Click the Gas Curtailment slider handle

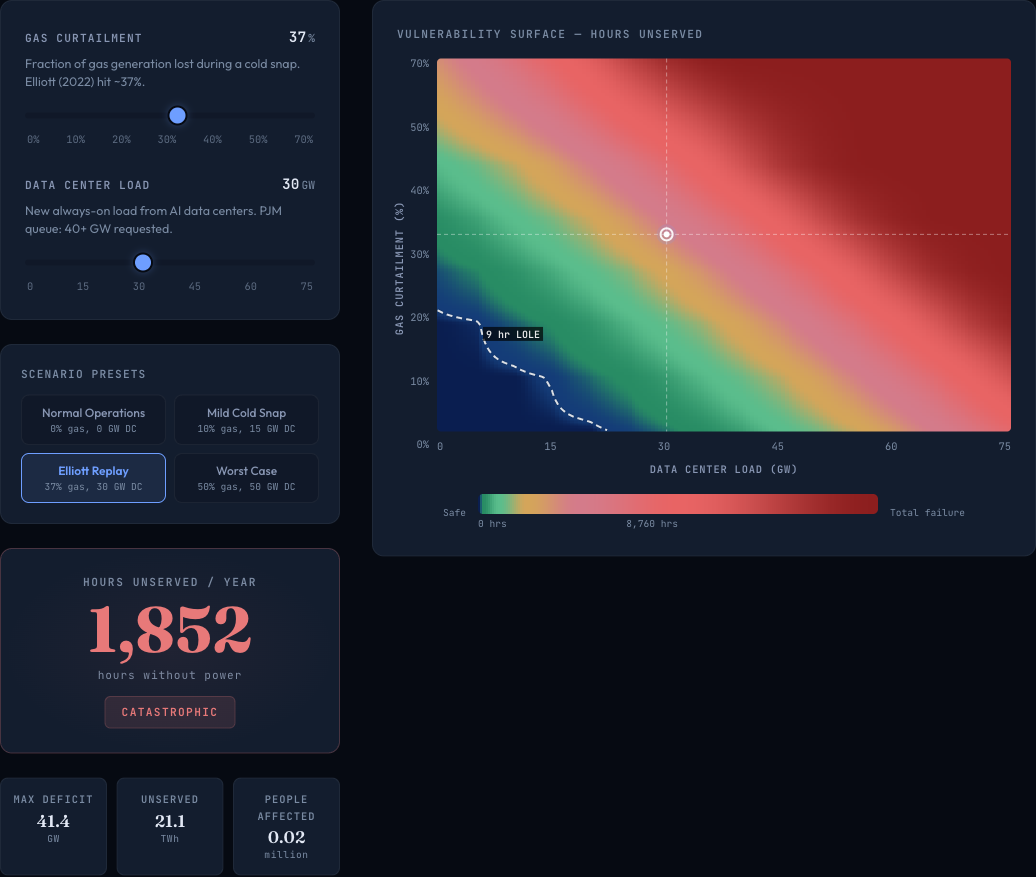click(177, 116)
